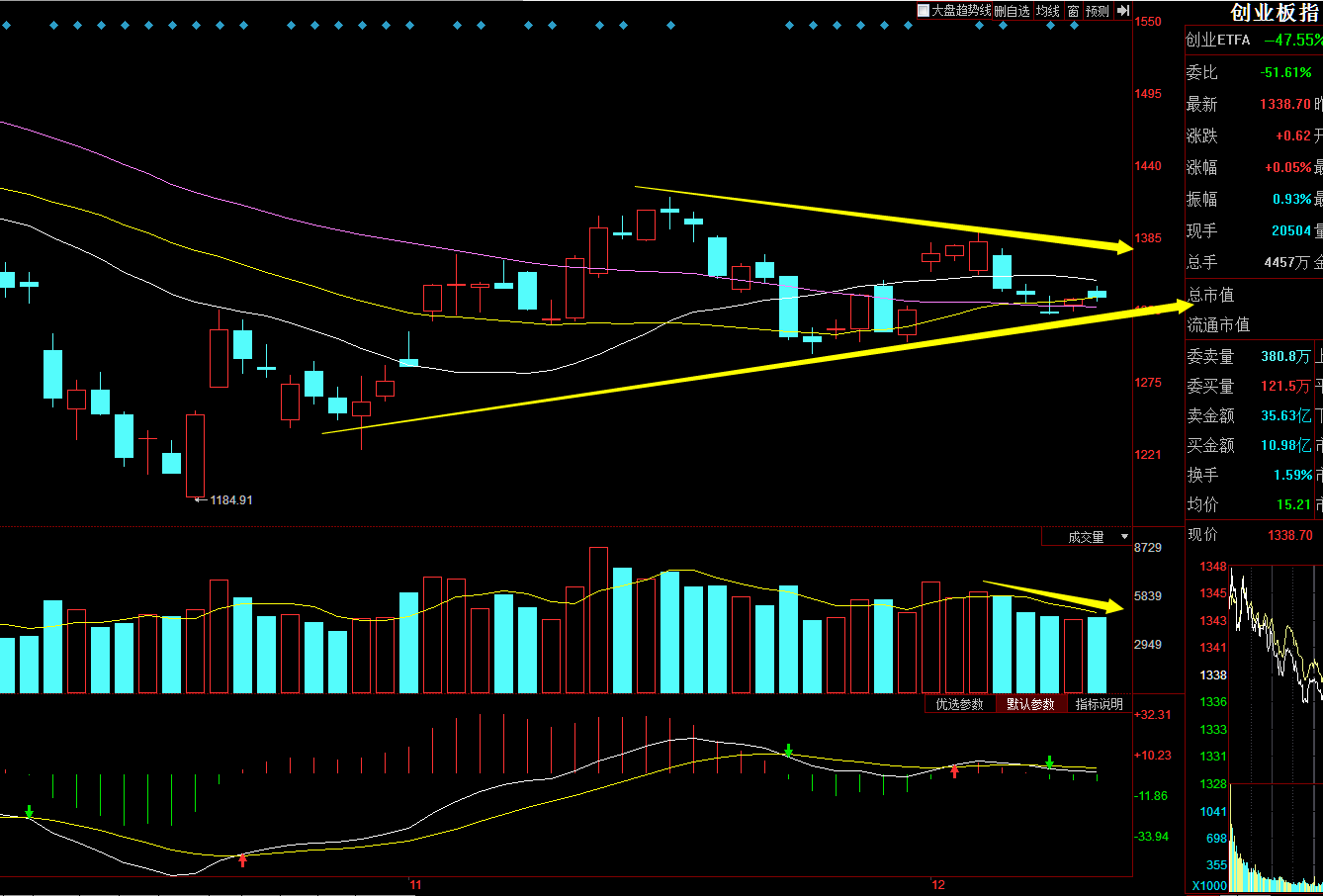Click the 卖金额 value 35.63亿
The width and height of the screenshot is (1323, 896).
(x=1285, y=415)
